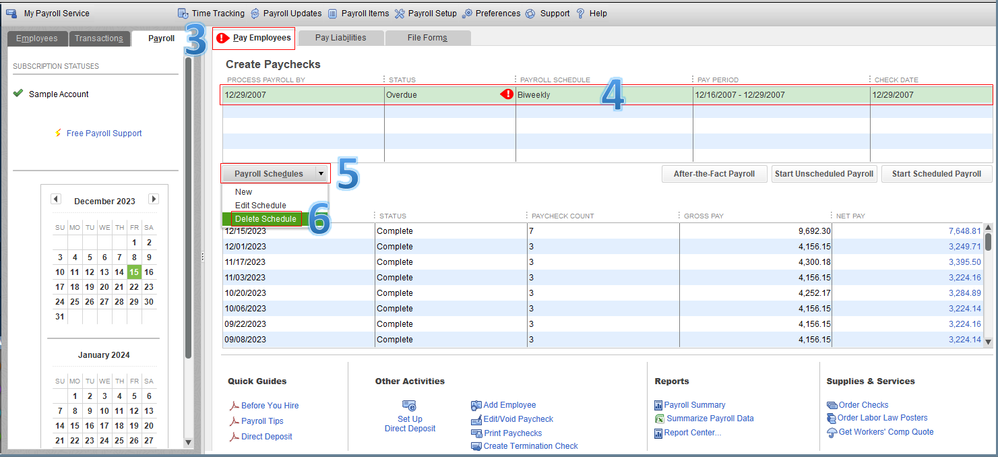Open the Pay Liabilities tab

(x=341, y=38)
